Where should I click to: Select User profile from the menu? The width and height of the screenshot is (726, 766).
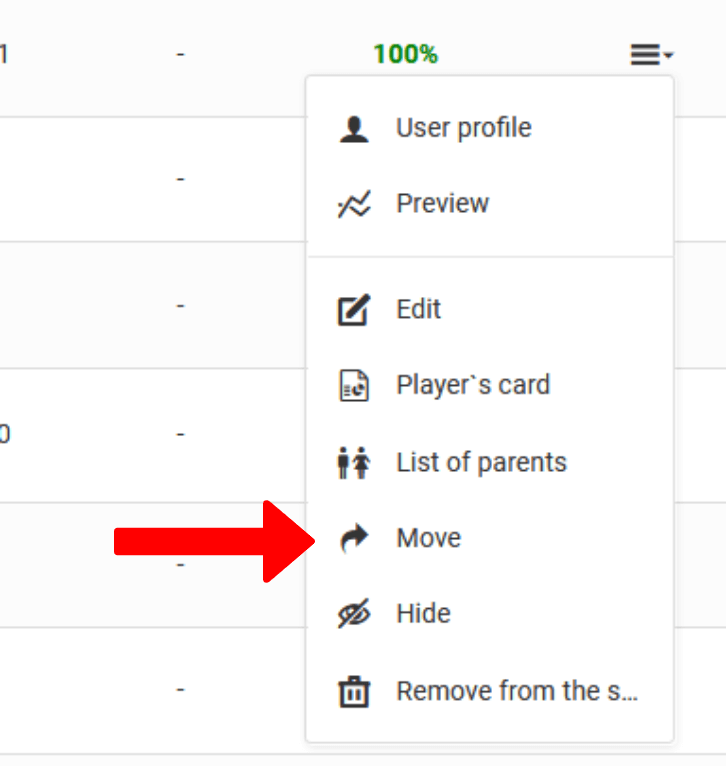tap(463, 128)
